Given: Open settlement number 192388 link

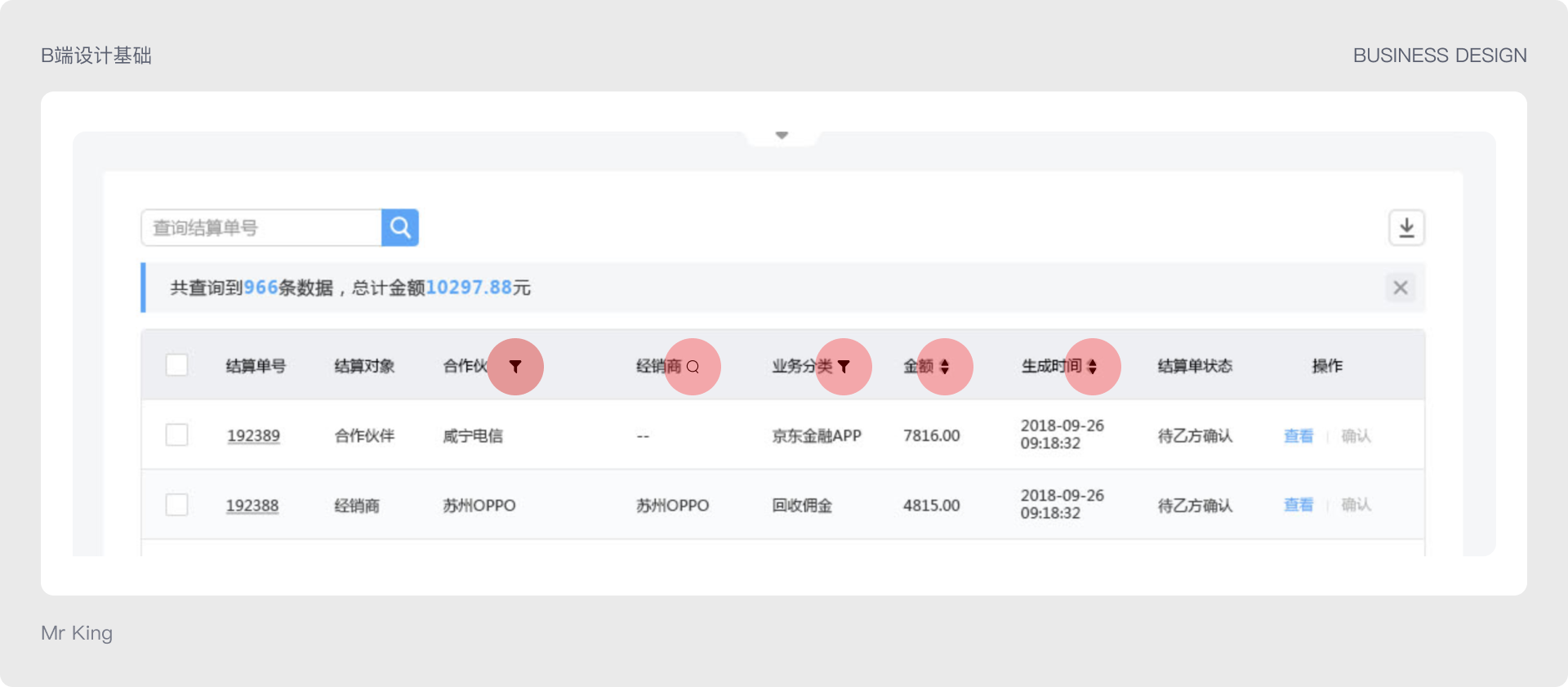Looking at the screenshot, I should click(252, 506).
